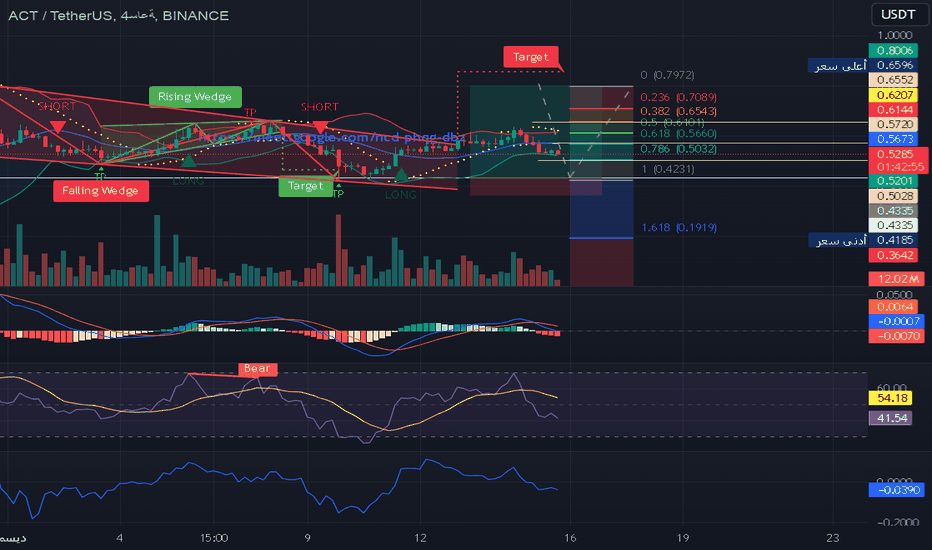Screen dimensions: 932x550
Task: Click the yellow 0.6207 price label
Action: coord(894,93)
